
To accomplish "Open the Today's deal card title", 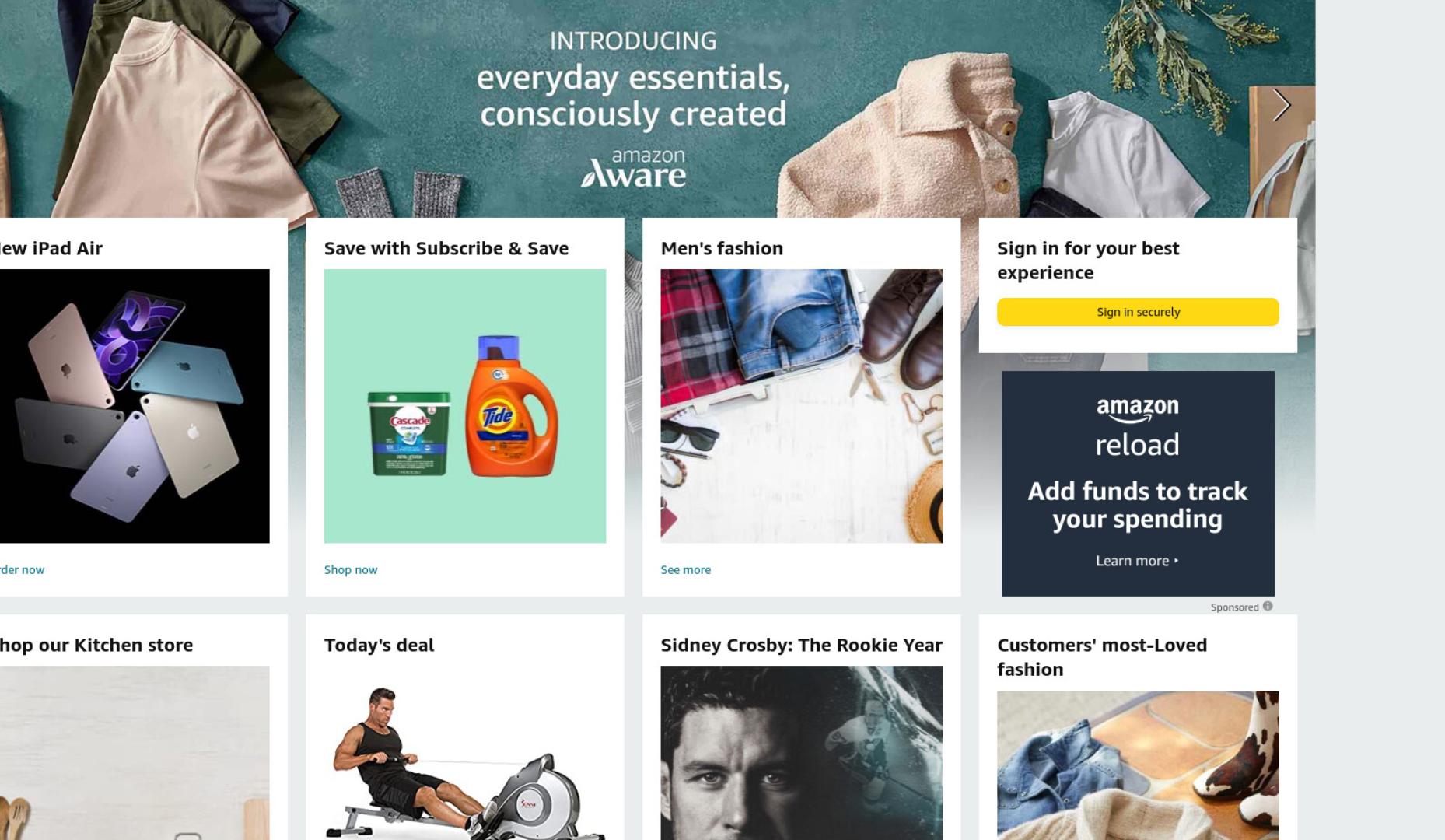I will [x=380, y=645].
